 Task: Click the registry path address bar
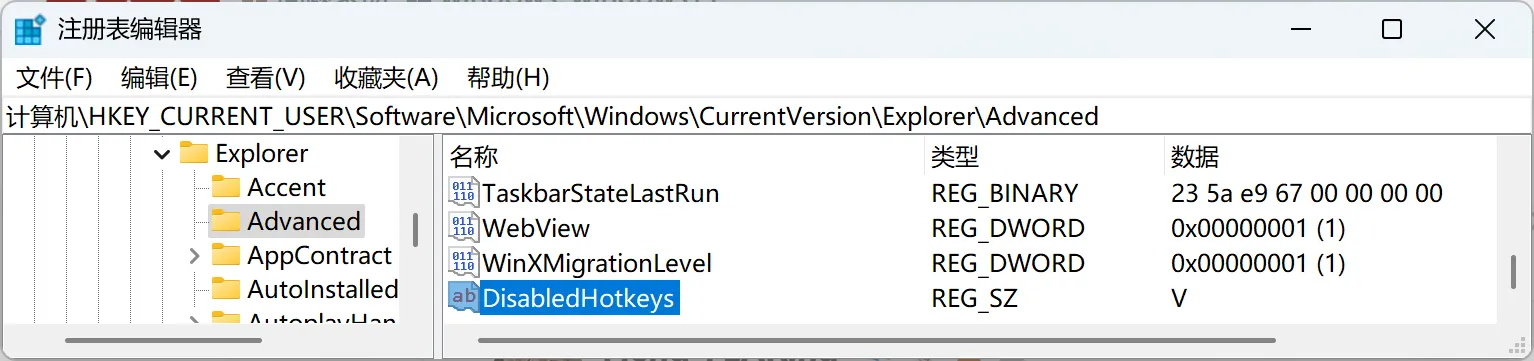click(x=766, y=116)
